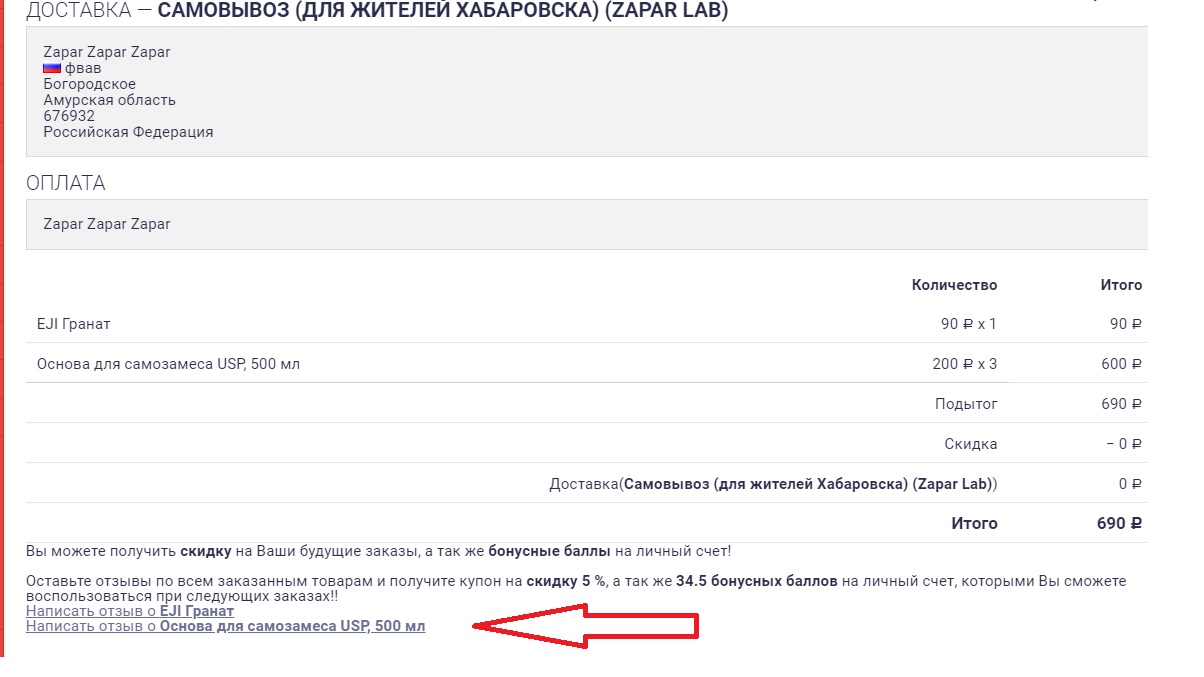Click the Подытог label
The width and height of the screenshot is (1204, 677).
coord(966,404)
